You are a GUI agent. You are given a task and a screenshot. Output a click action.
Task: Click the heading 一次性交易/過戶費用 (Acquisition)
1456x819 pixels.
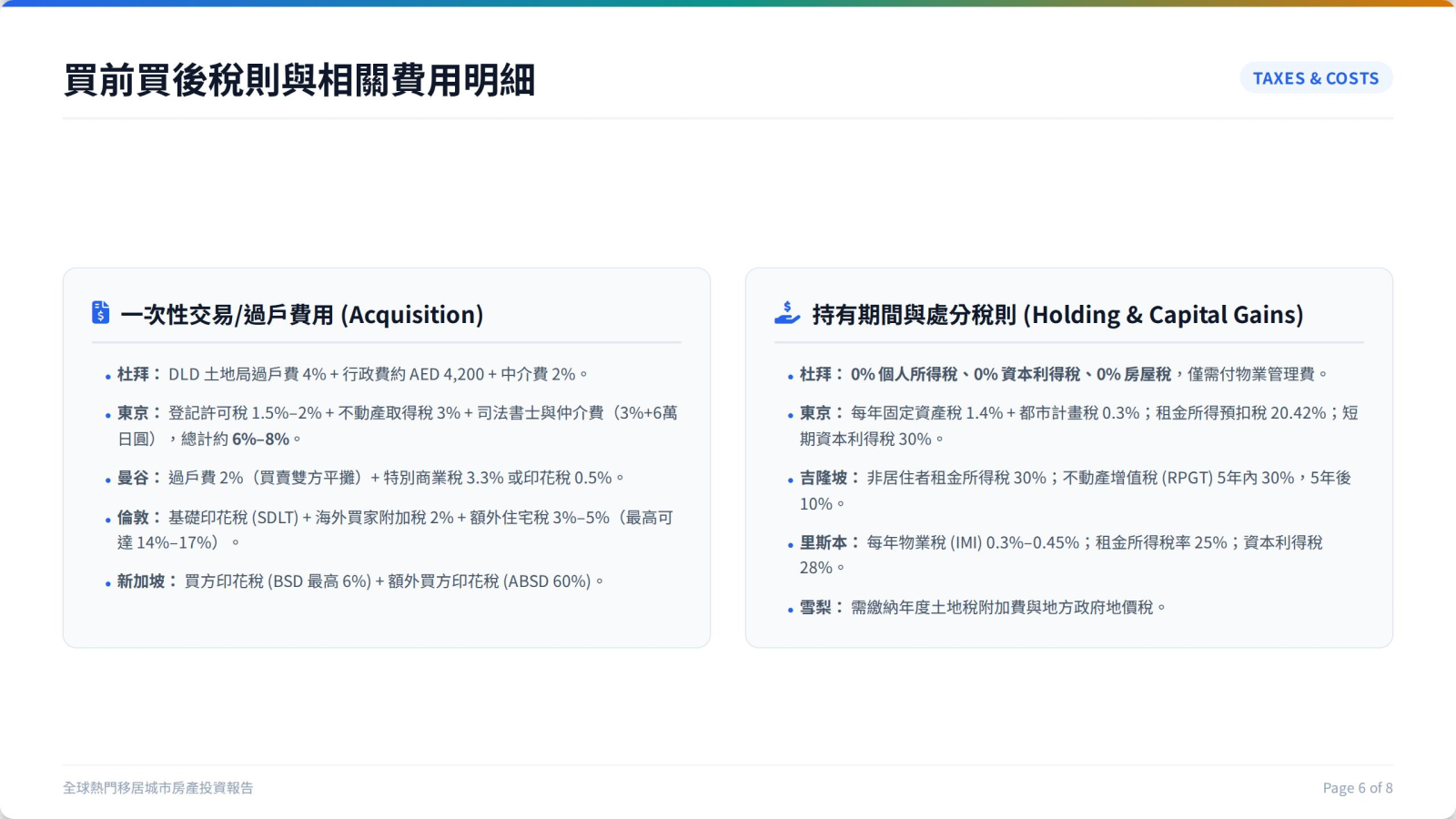302,315
